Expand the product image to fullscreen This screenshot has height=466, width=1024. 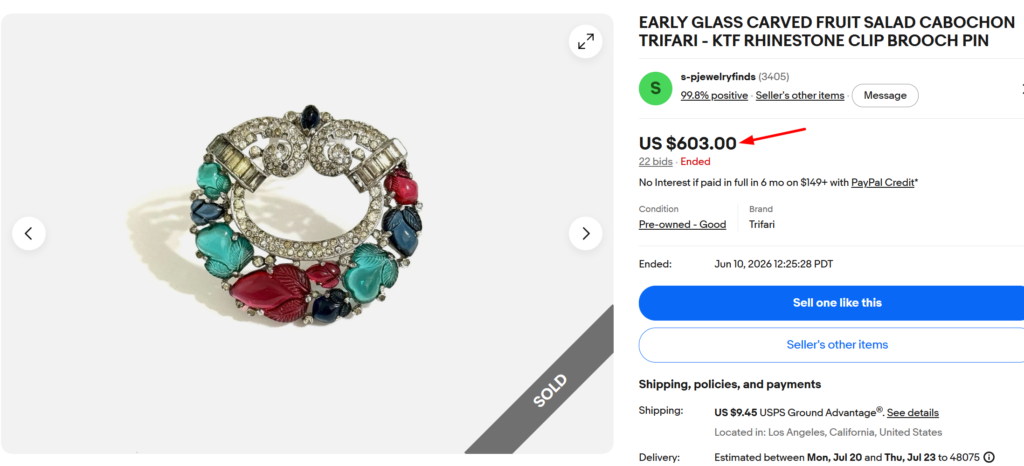click(x=586, y=42)
